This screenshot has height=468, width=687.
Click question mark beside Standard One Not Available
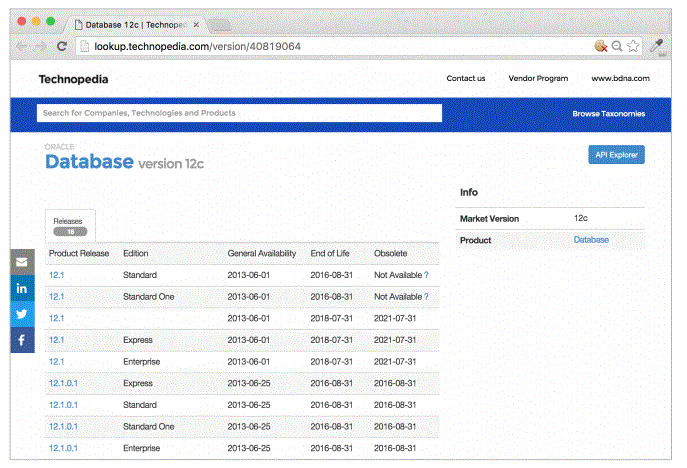[426, 297]
